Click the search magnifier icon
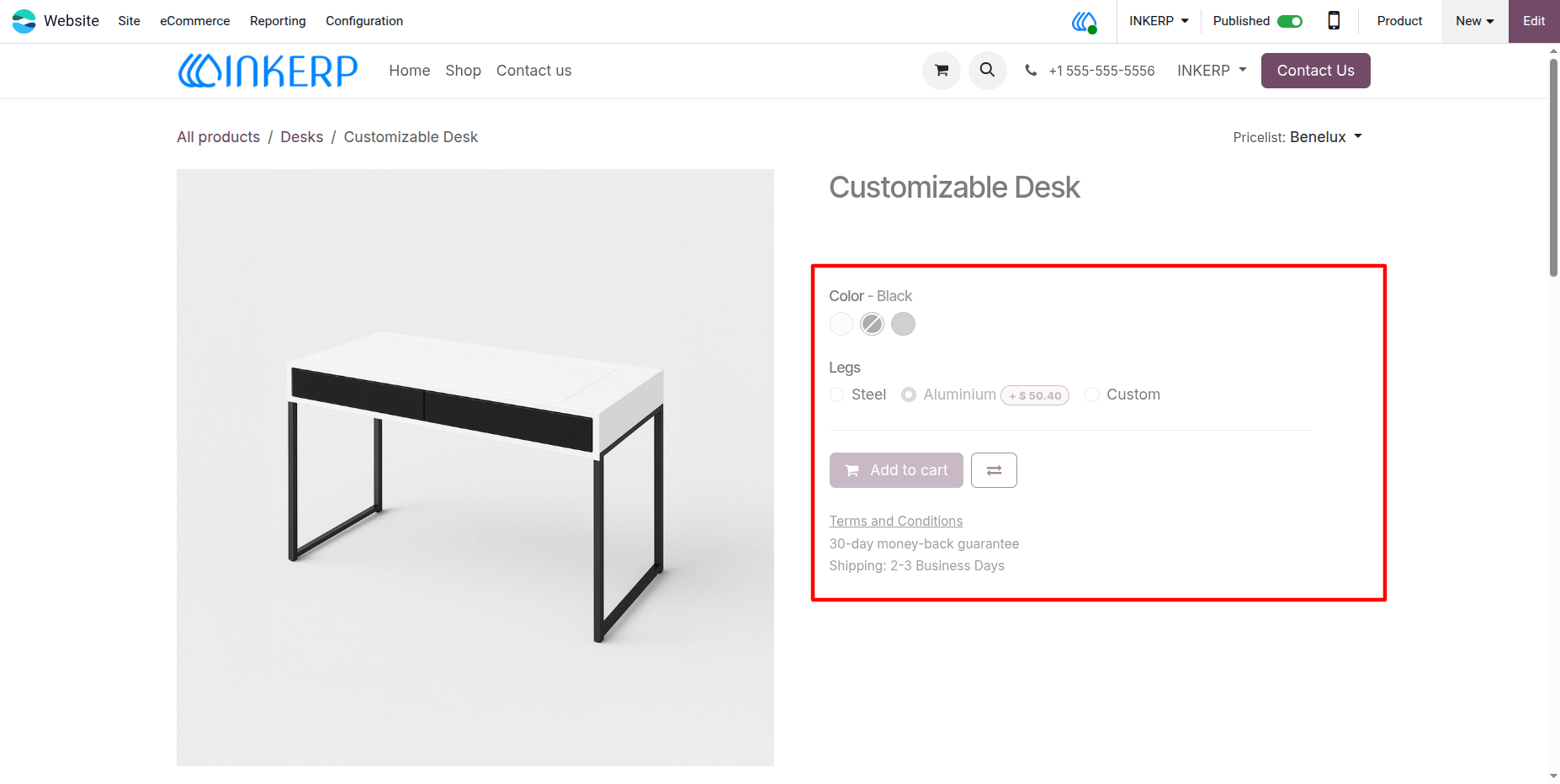This screenshot has width=1560, height=784. pos(988,71)
